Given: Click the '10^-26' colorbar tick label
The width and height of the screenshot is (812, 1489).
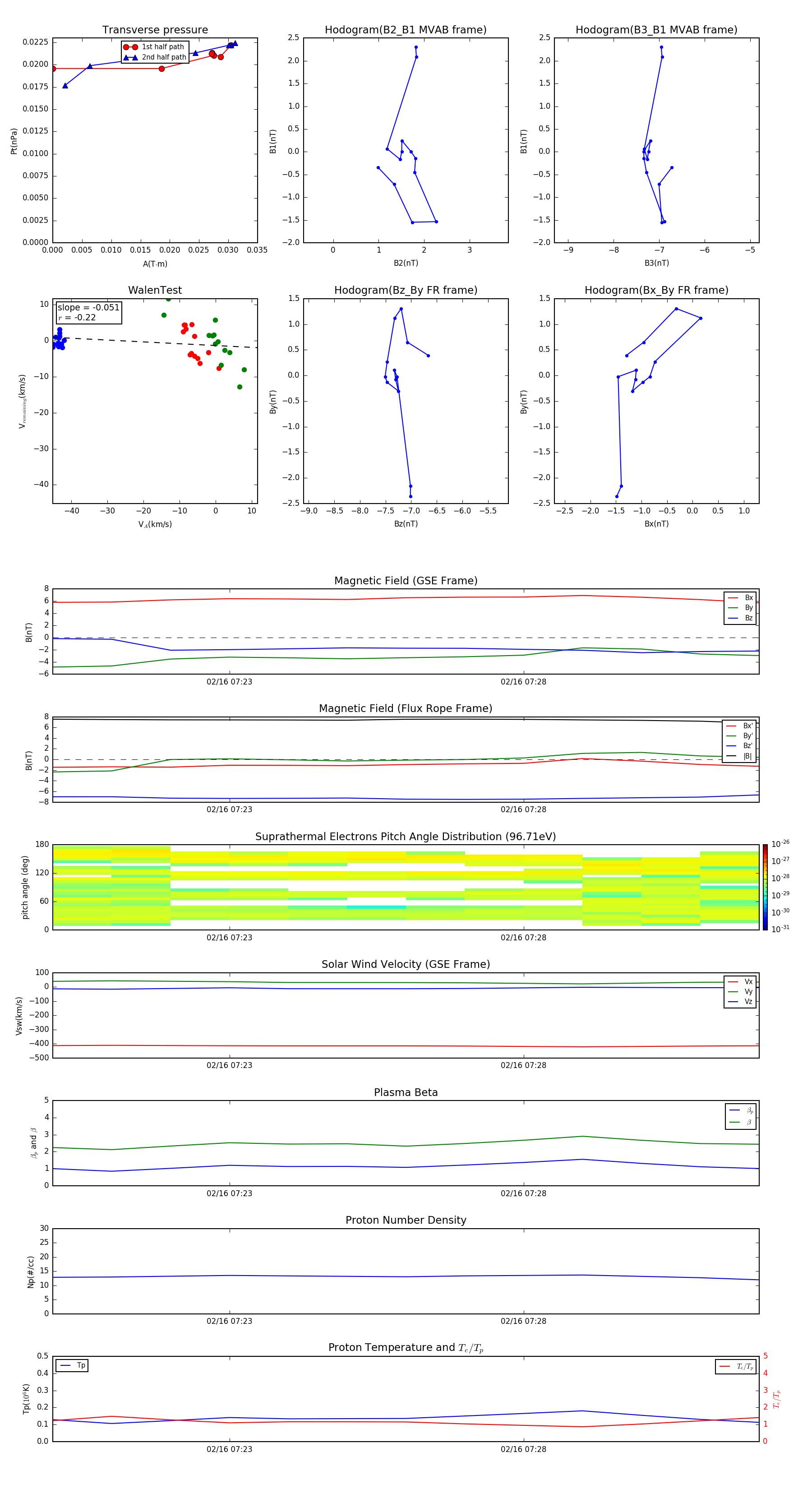Looking at the screenshot, I should tap(780, 844).
